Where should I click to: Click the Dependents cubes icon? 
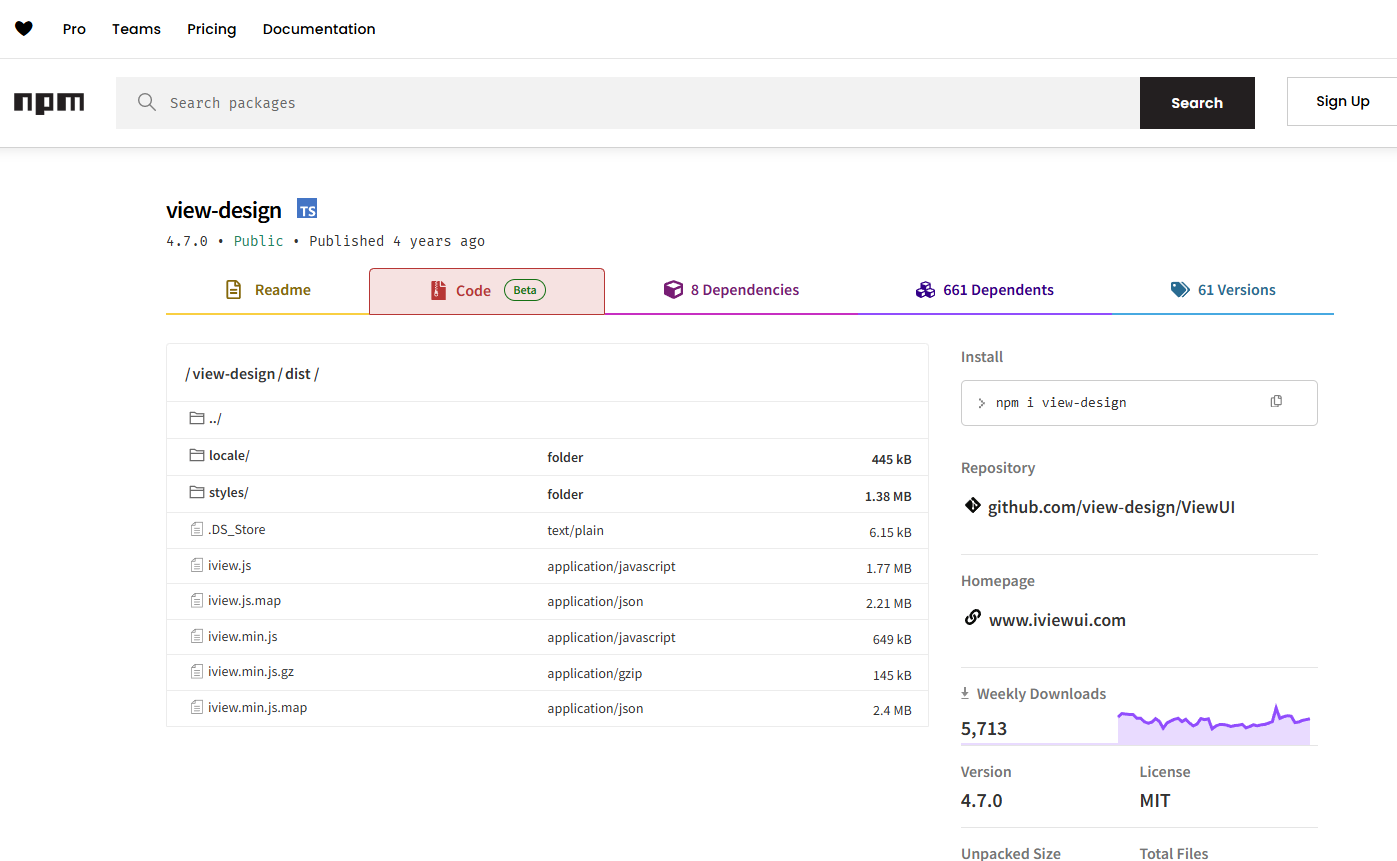[x=925, y=290]
